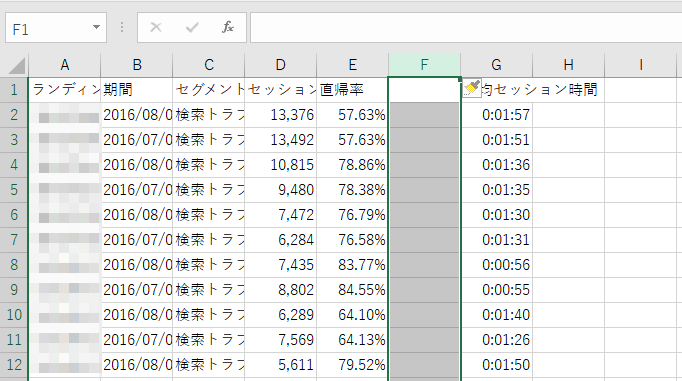Click sessions cell 8,802

tap(281, 290)
